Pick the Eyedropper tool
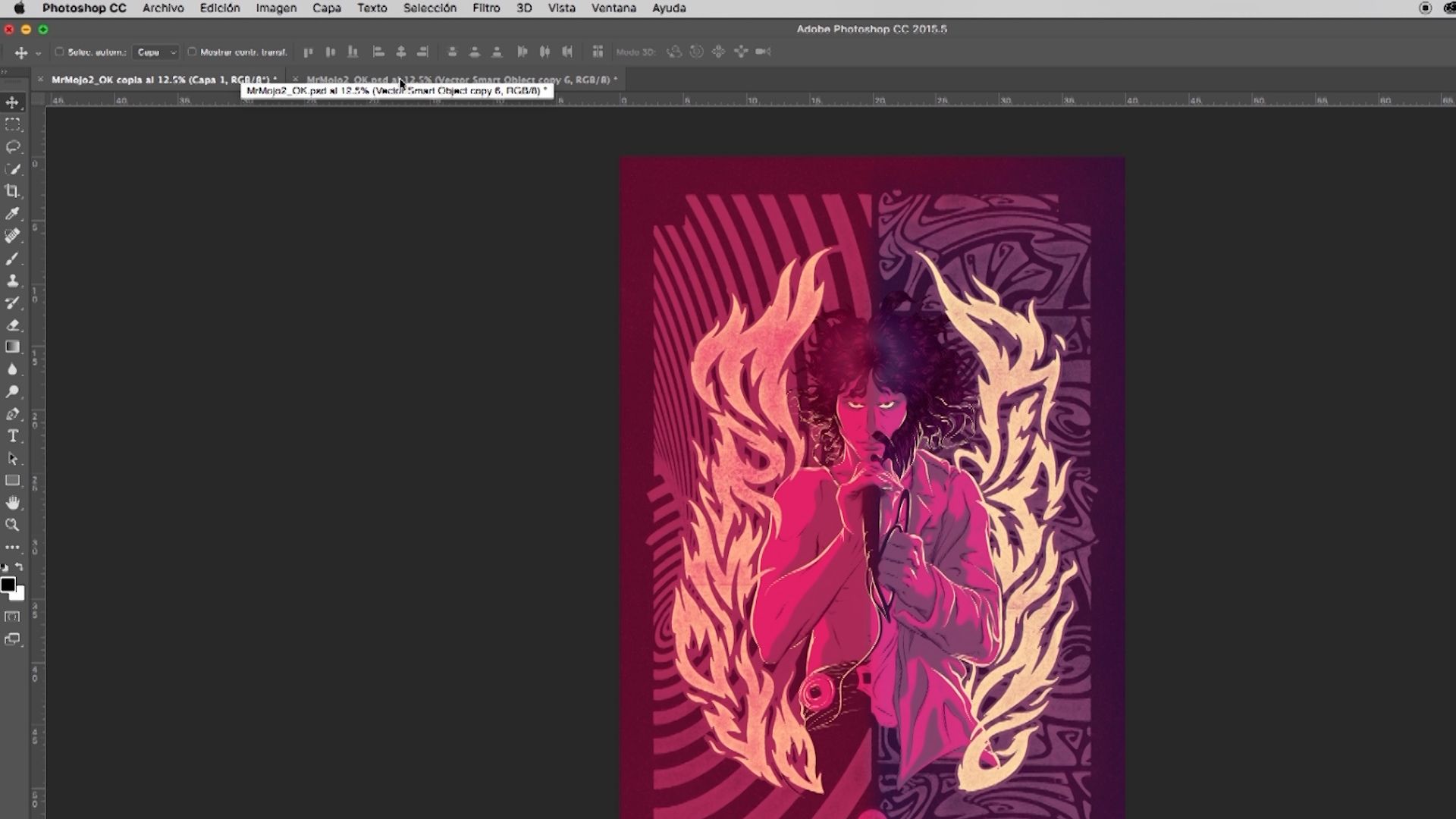 point(13,214)
